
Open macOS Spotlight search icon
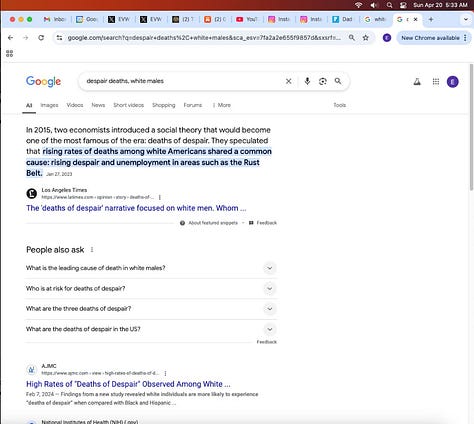point(389,5)
